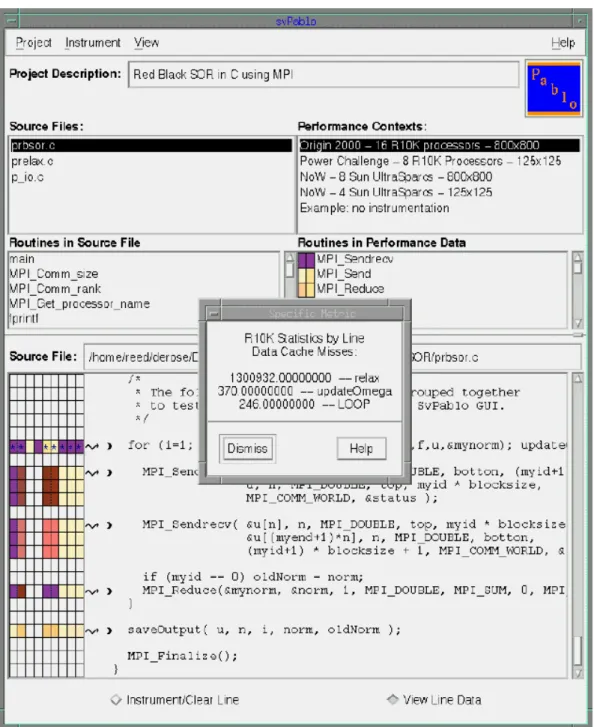Click instrumentation marker beside saveOutput line

pos(92,631)
